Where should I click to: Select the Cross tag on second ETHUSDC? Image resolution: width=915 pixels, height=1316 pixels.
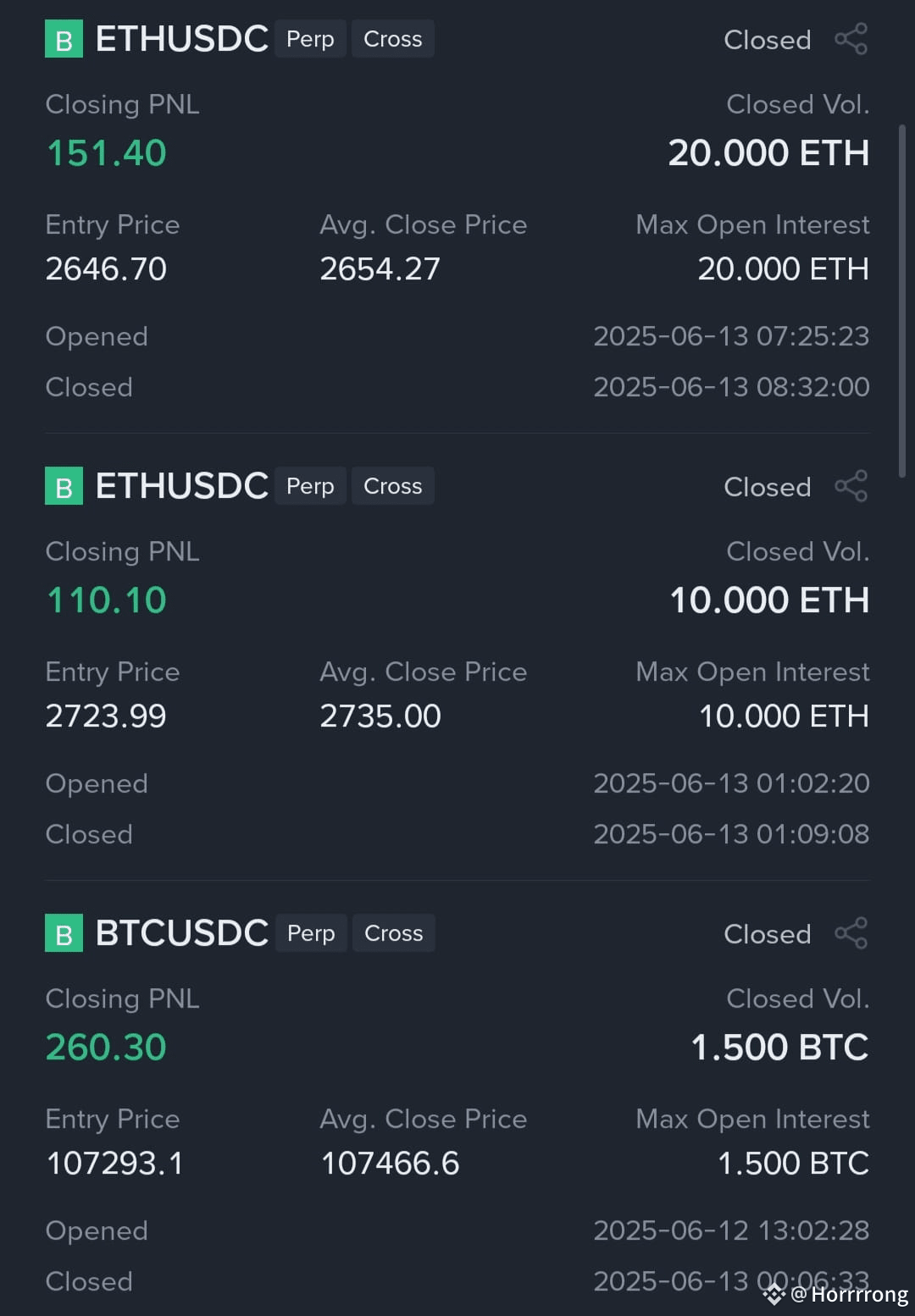click(393, 486)
